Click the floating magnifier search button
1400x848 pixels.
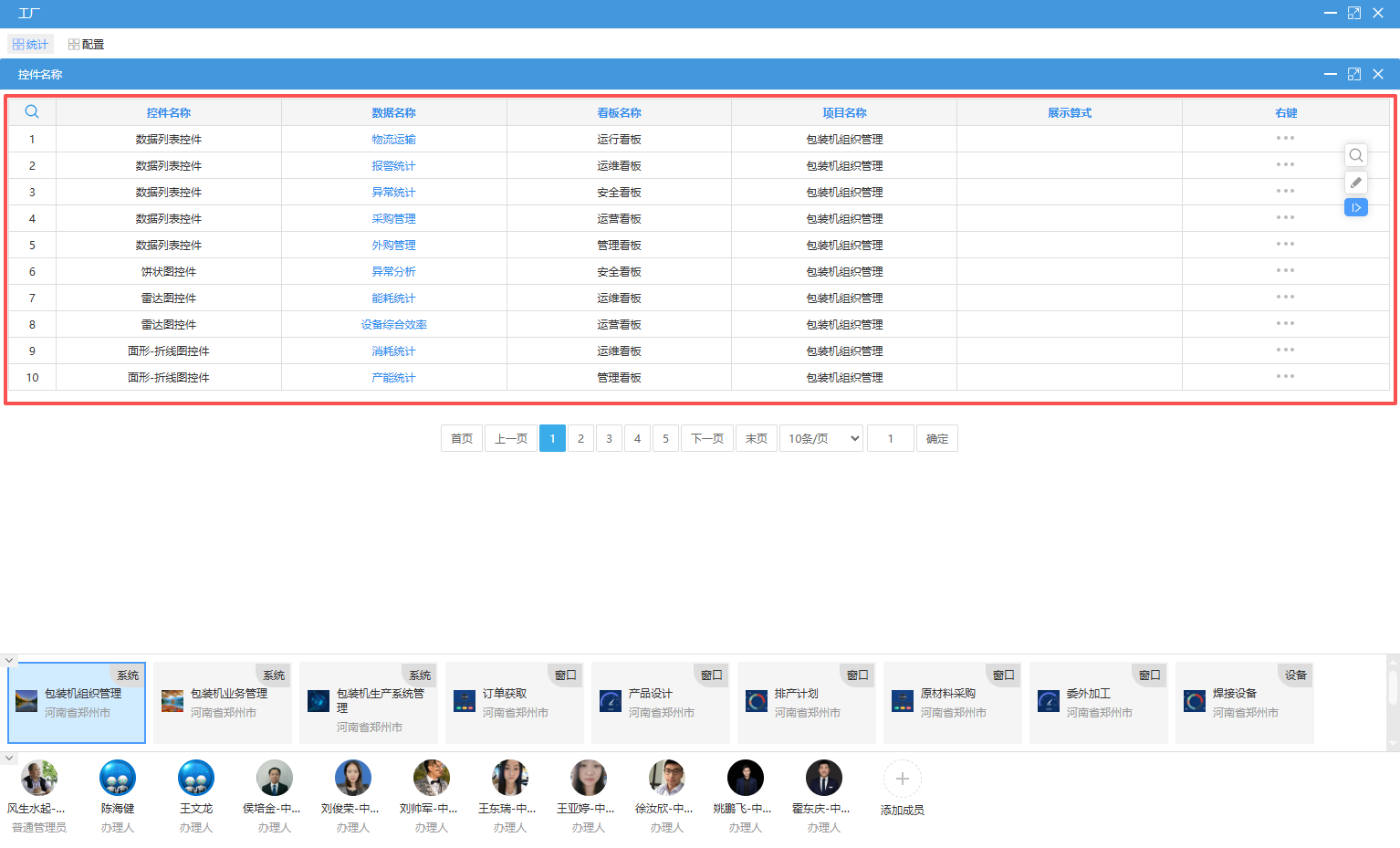(1356, 155)
